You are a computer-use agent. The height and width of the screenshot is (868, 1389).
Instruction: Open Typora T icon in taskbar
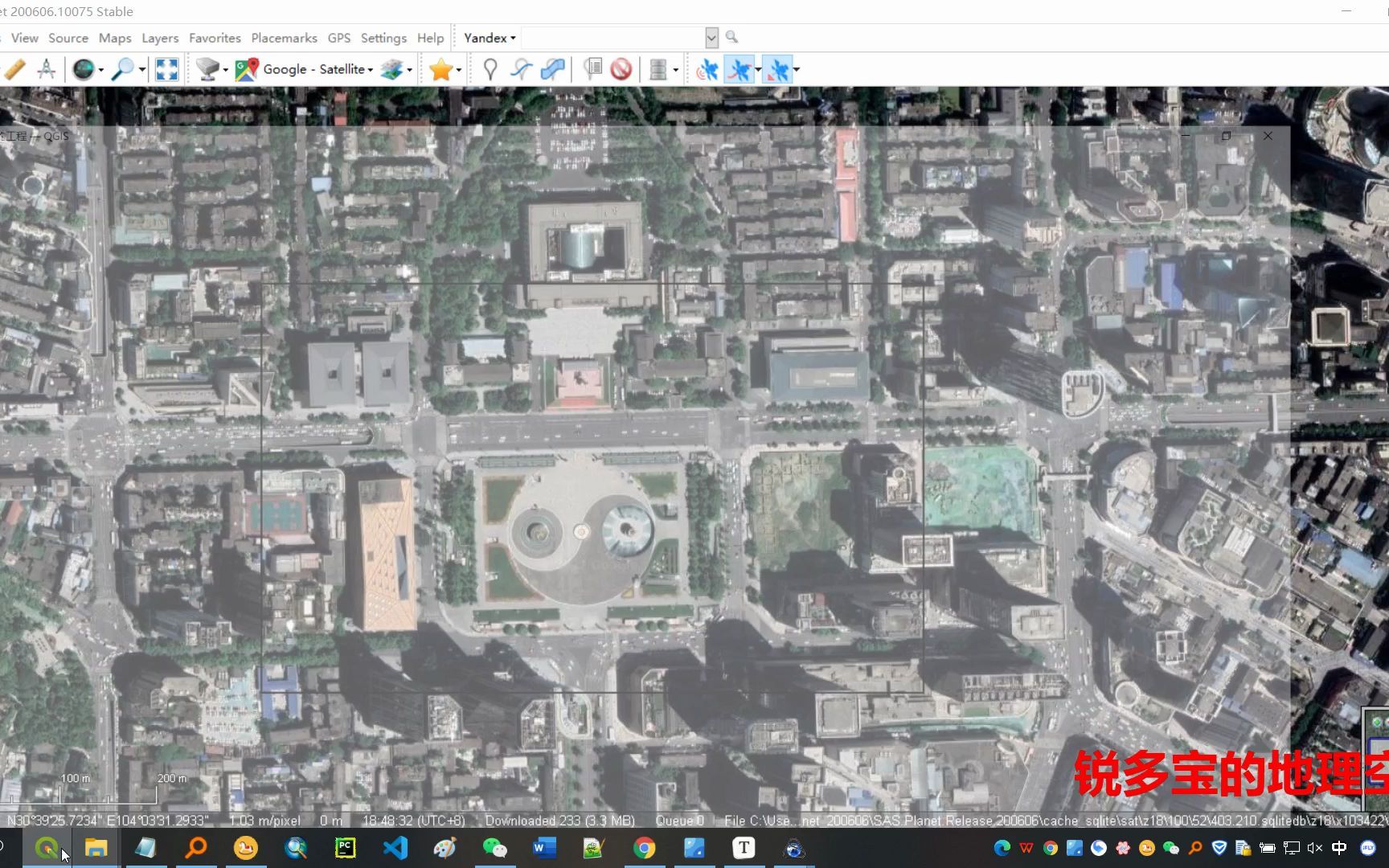pyautogui.click(x=744, y=848)
